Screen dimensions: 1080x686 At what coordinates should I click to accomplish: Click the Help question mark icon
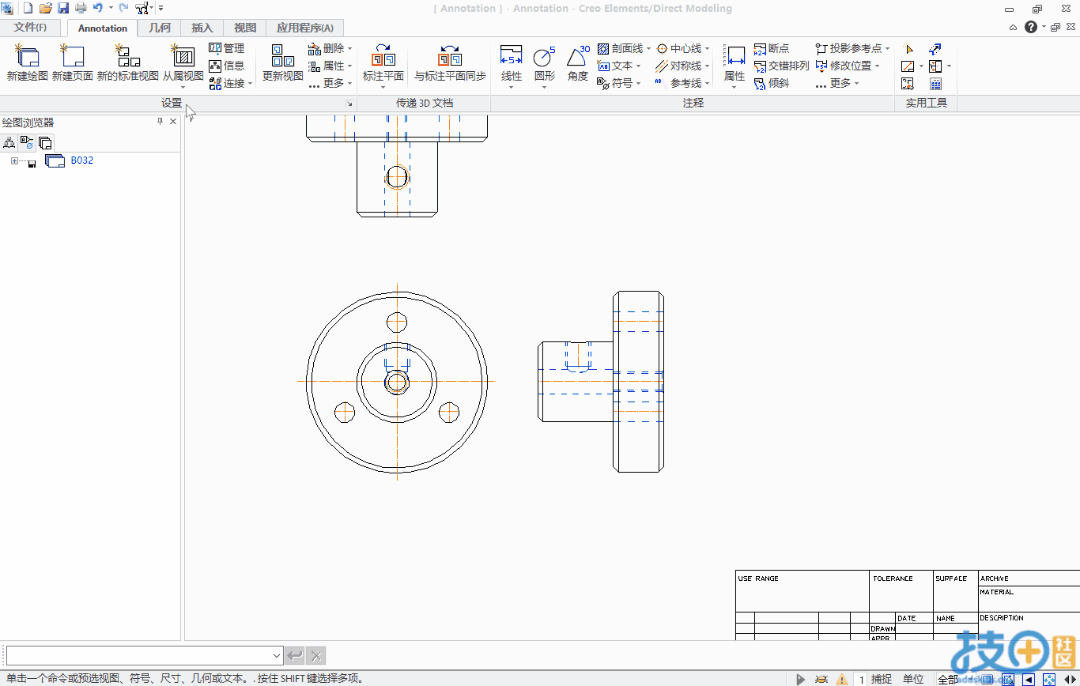tap(1030, 27)
